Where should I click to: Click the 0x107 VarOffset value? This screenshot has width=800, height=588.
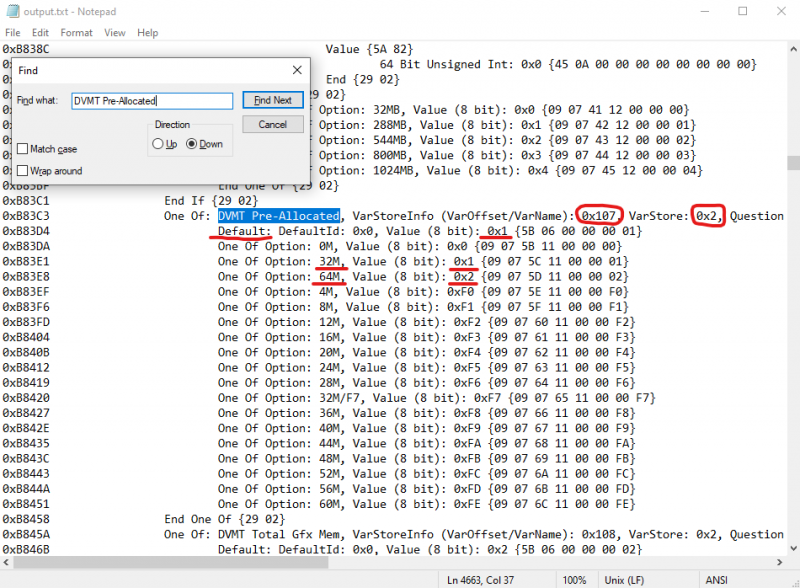point(598,216)
